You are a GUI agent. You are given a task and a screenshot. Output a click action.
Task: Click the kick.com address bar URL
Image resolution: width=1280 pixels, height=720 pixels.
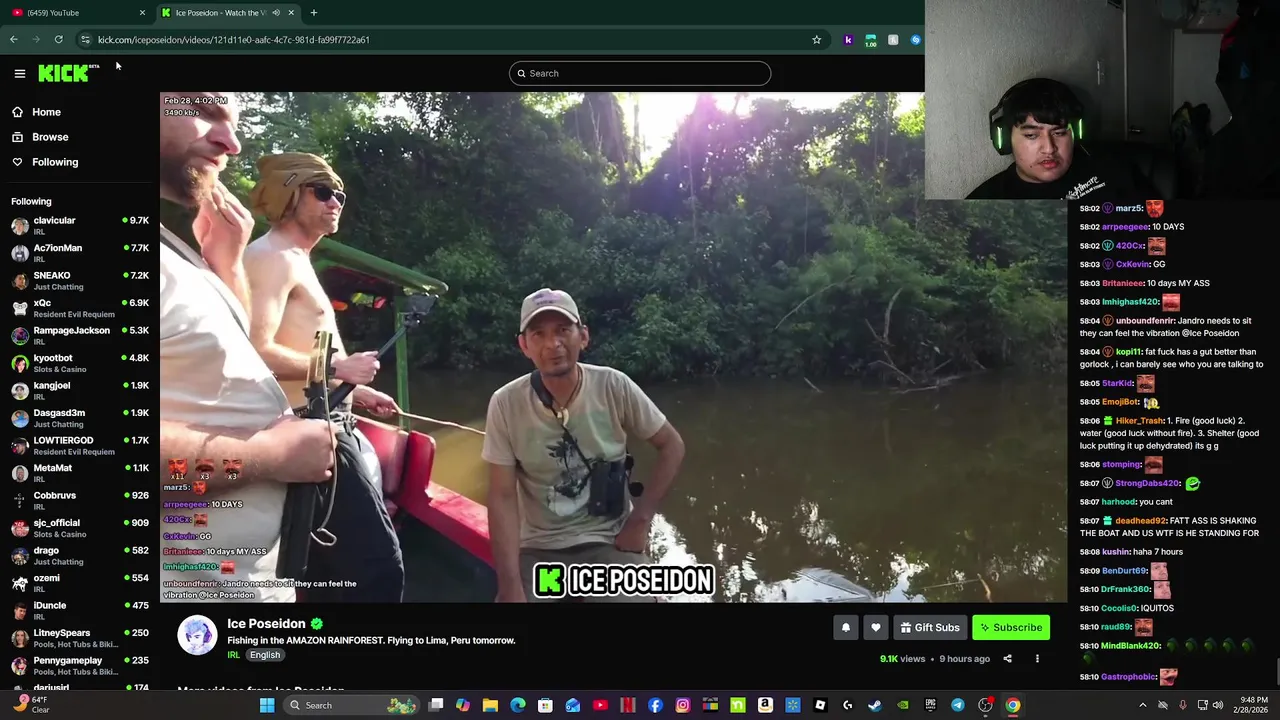click(x=233, y=40)
